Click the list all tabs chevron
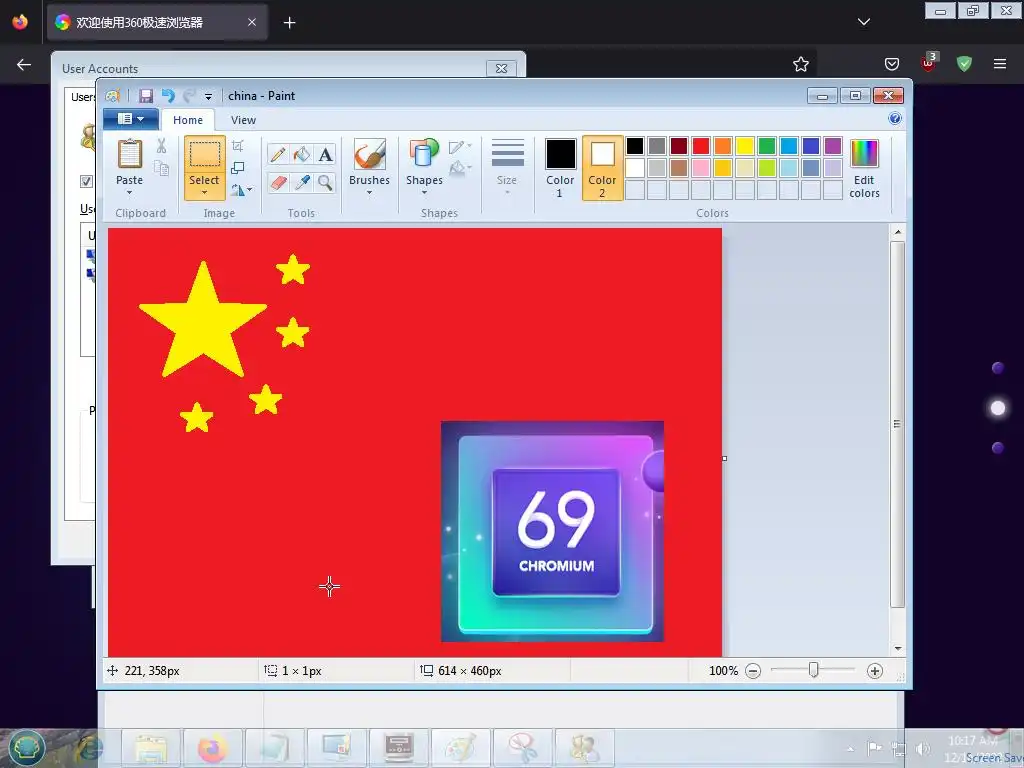Screen dimensions: 1024x768 [x=863, y=22]
